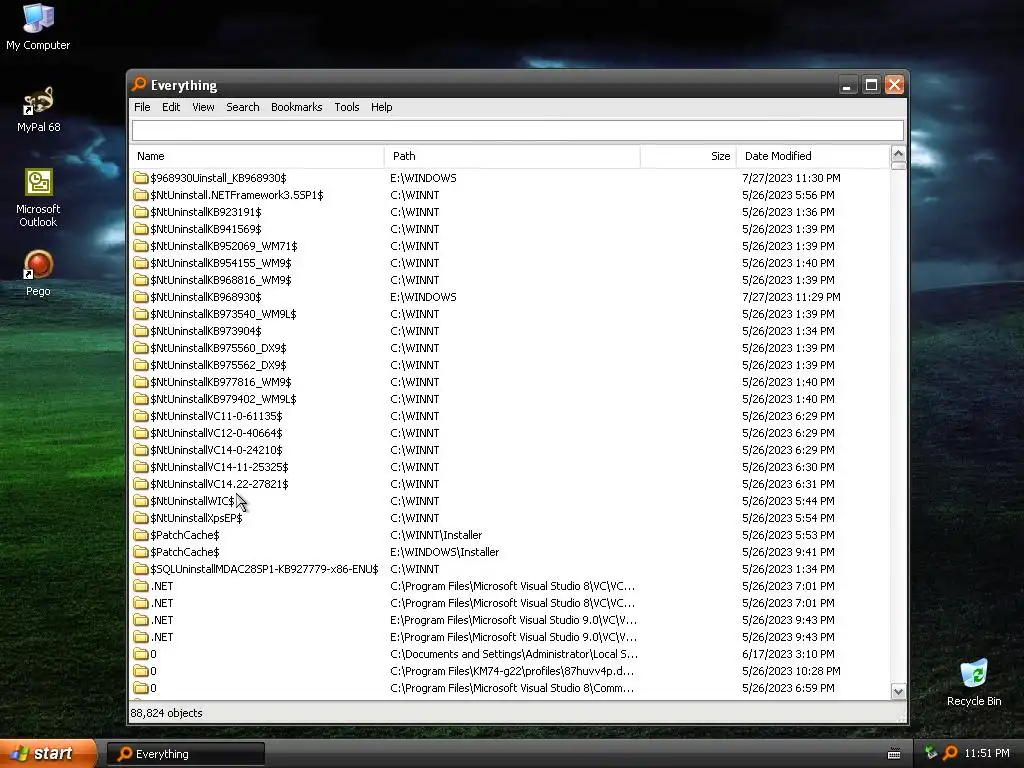Select folder icon of $968930Uinstall_KB968930$
The height and width of the screenshot is (768, 1024).
click(140, 178)
